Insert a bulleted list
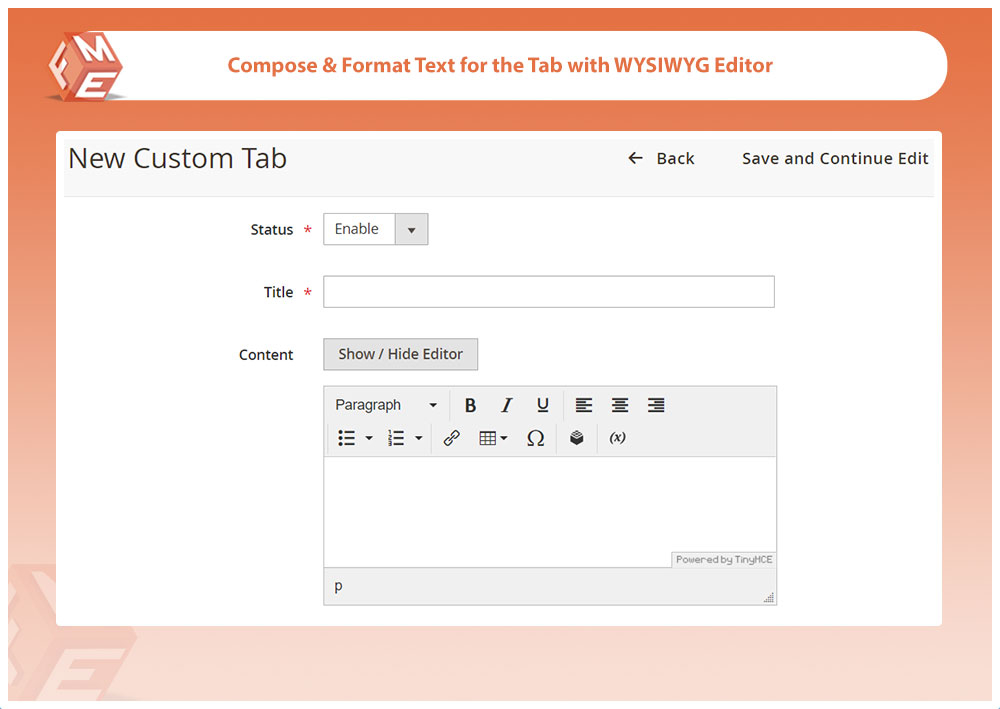The width and height of the screenshot is (1000, 709). 346,438
